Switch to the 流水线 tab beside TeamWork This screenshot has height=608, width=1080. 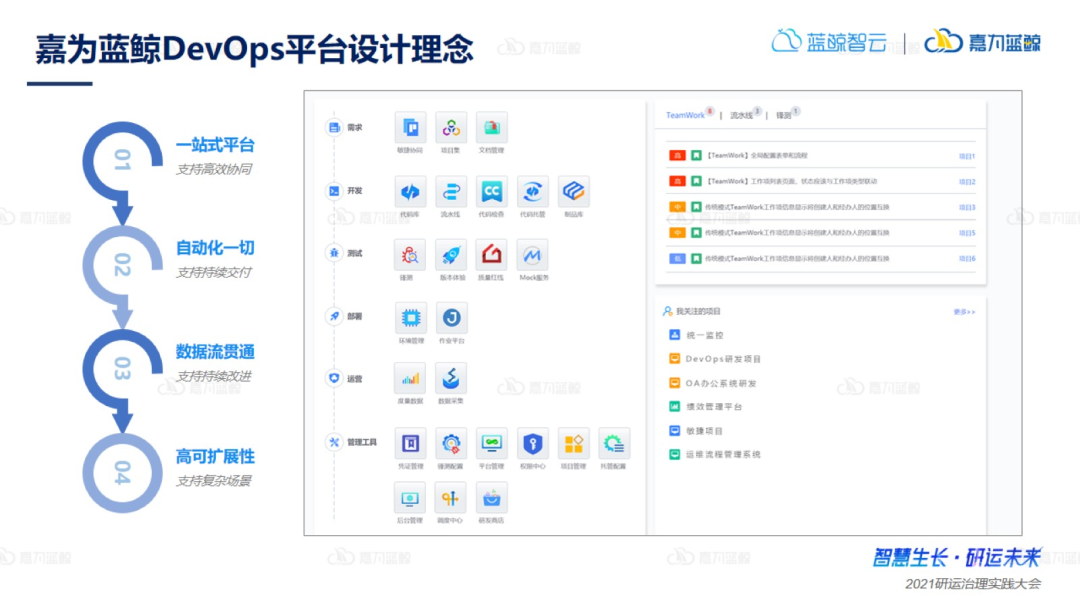coord(741,116)
